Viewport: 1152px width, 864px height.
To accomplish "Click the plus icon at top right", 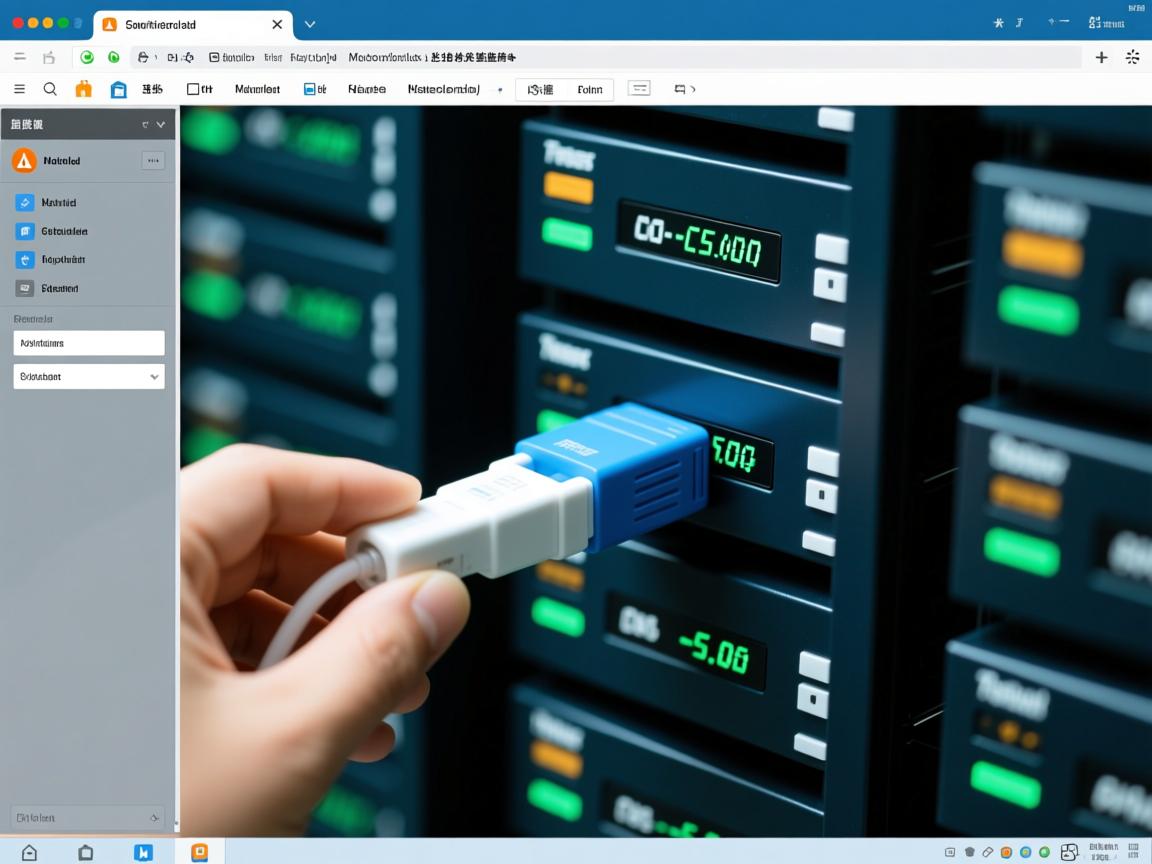I will click(1101, 58).
